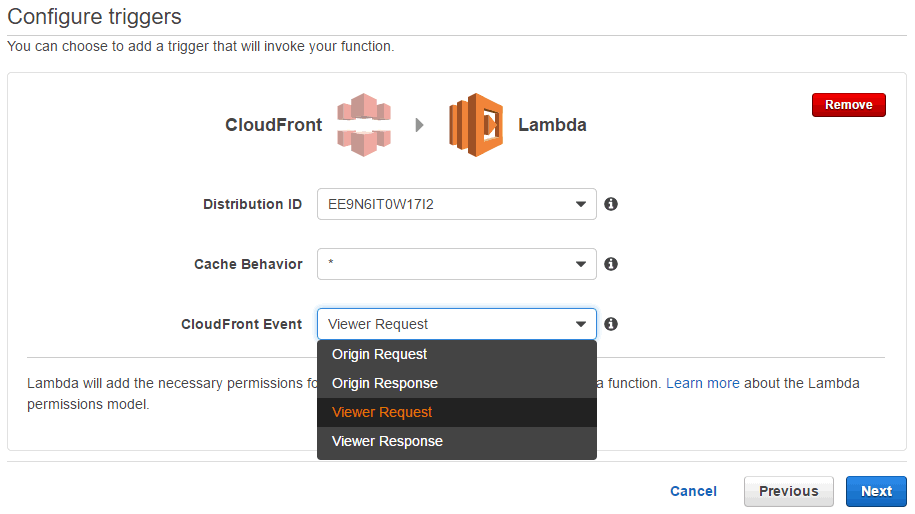Open info icon next to CloudFront Event

click(611, 324)
